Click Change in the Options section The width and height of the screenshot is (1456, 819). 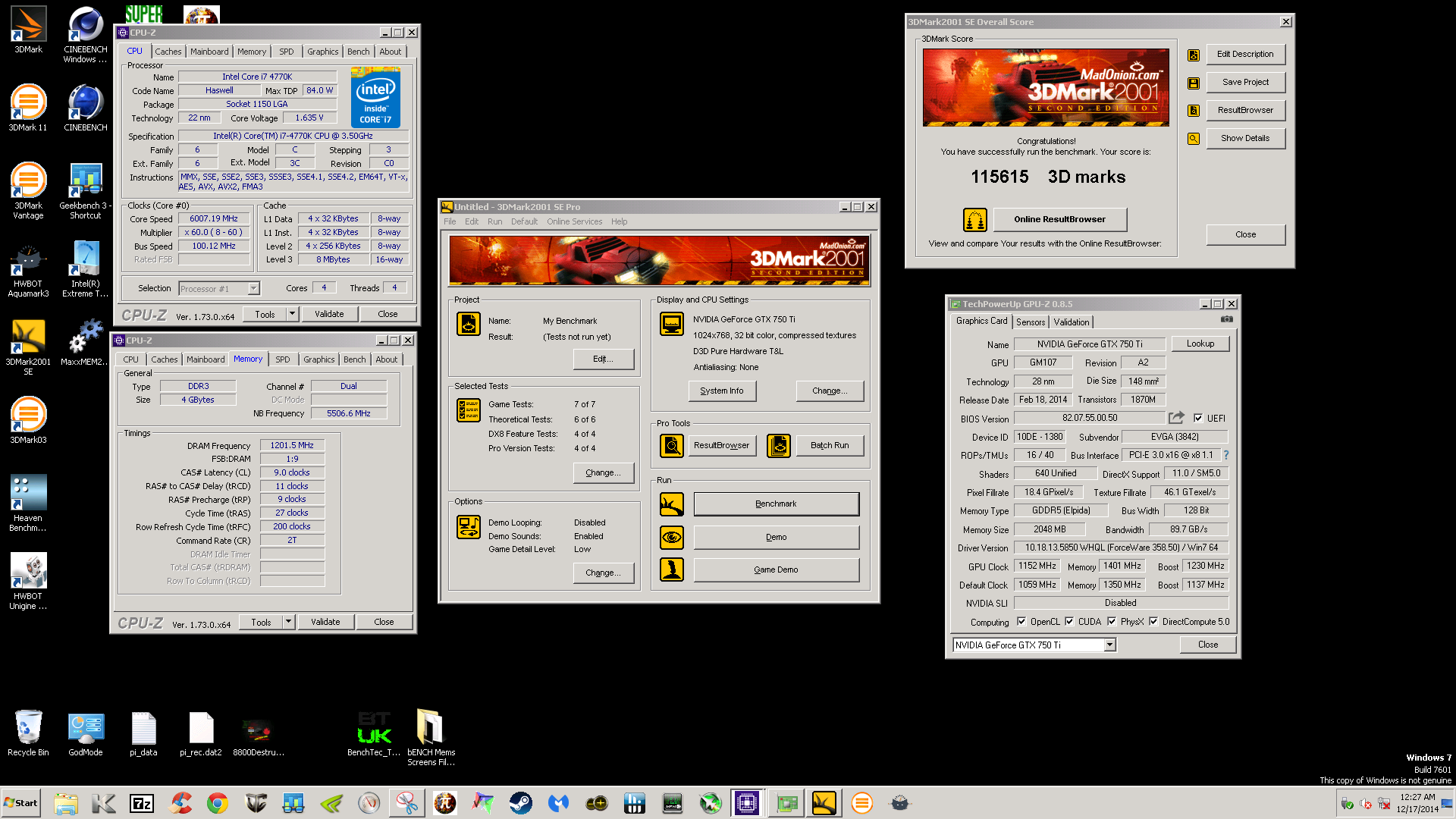pos(603,573)
